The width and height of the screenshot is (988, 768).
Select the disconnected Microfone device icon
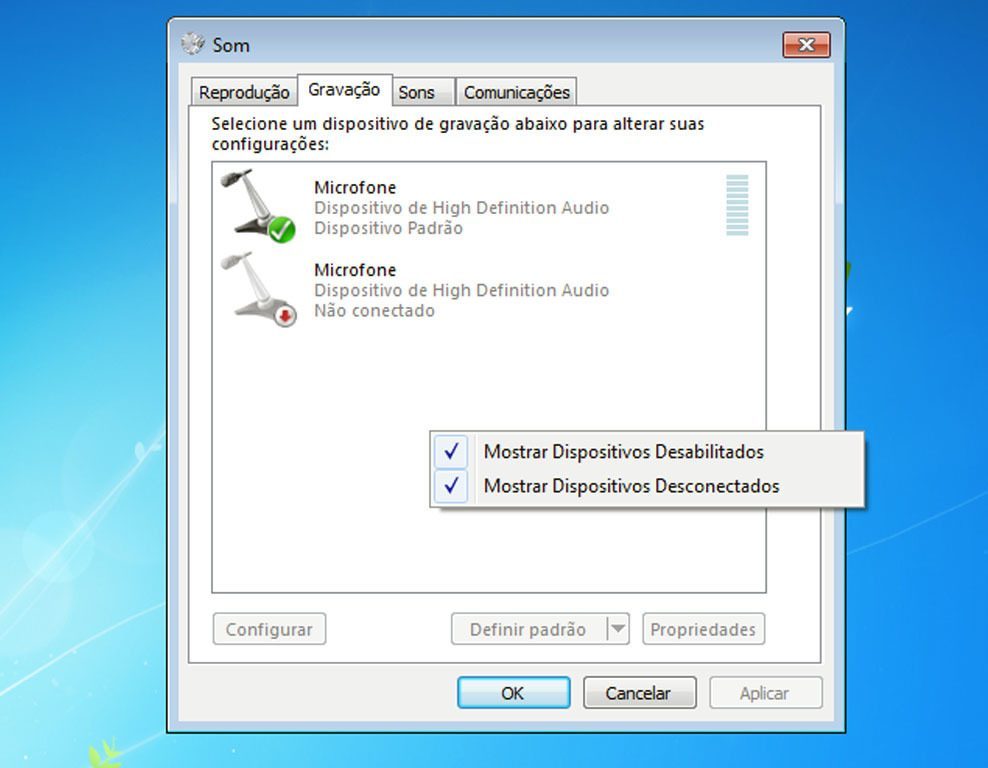[x=259, y=290]
